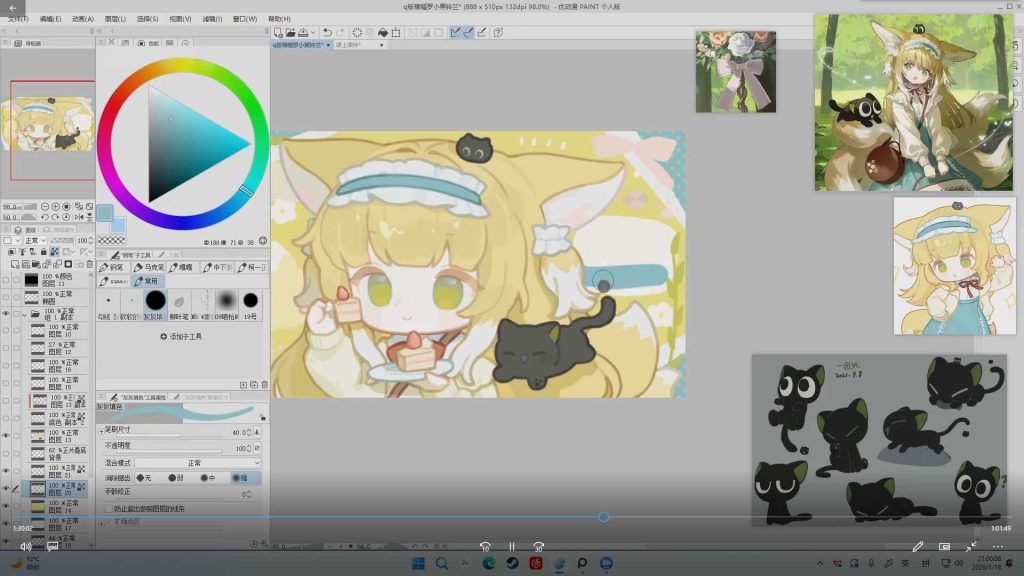Viewport: 1024px width, 576px height.
Task: Enable the 防止超出参照图层的线条 checkbox
Action: 109,508
